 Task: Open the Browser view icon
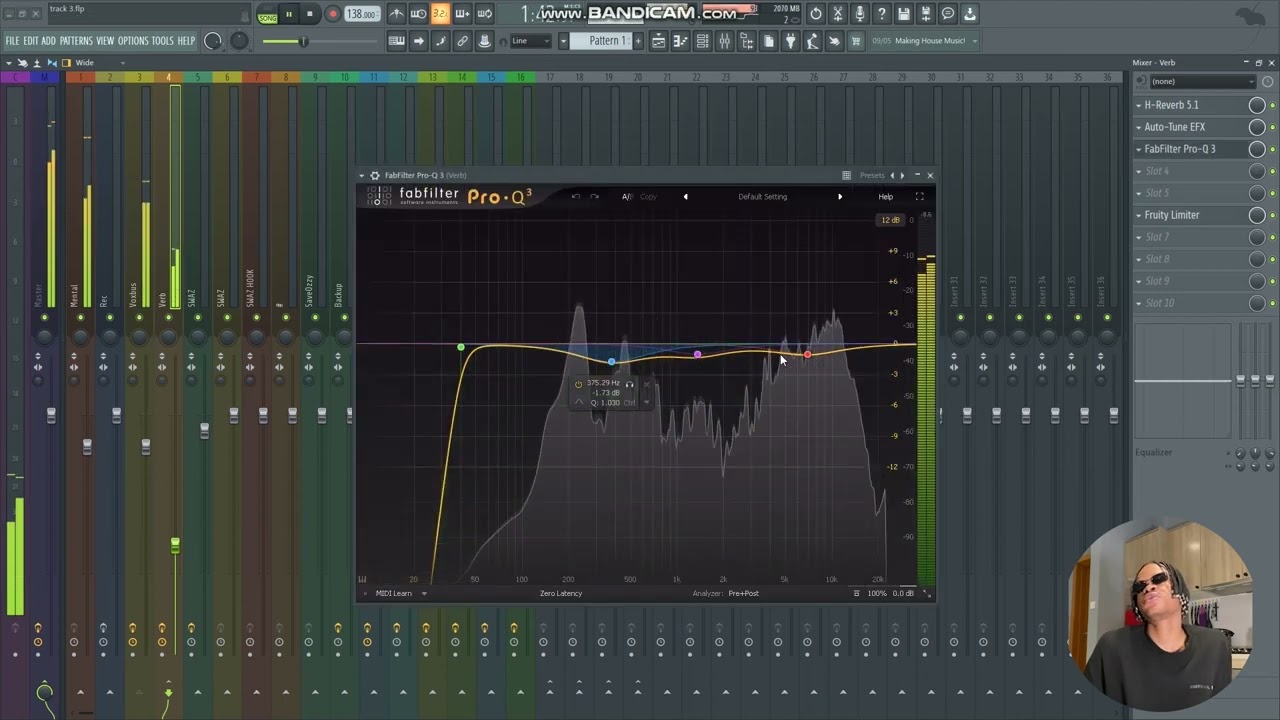coord(746,41)
